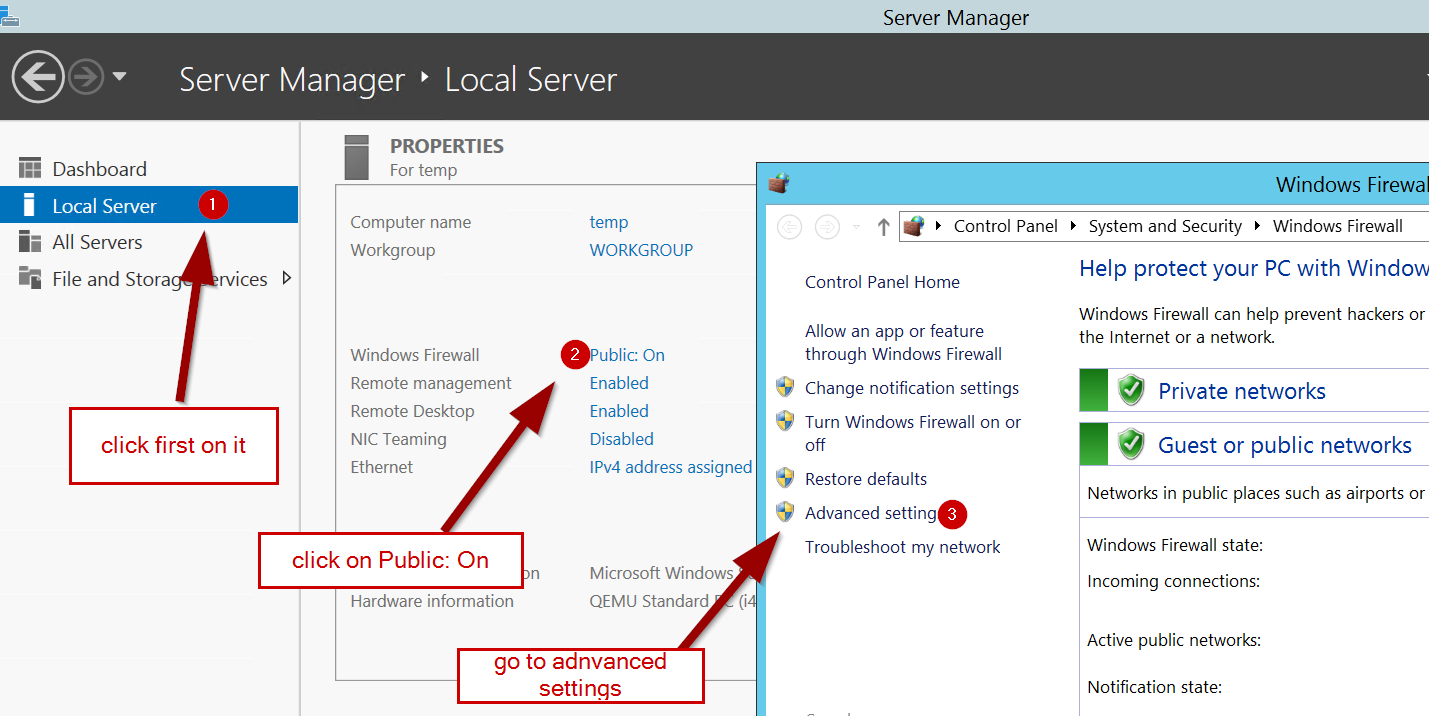Viewport: 1429px width, 716px height.
Task: Open Change notification settings link
Action: click(x=912, y=388)
